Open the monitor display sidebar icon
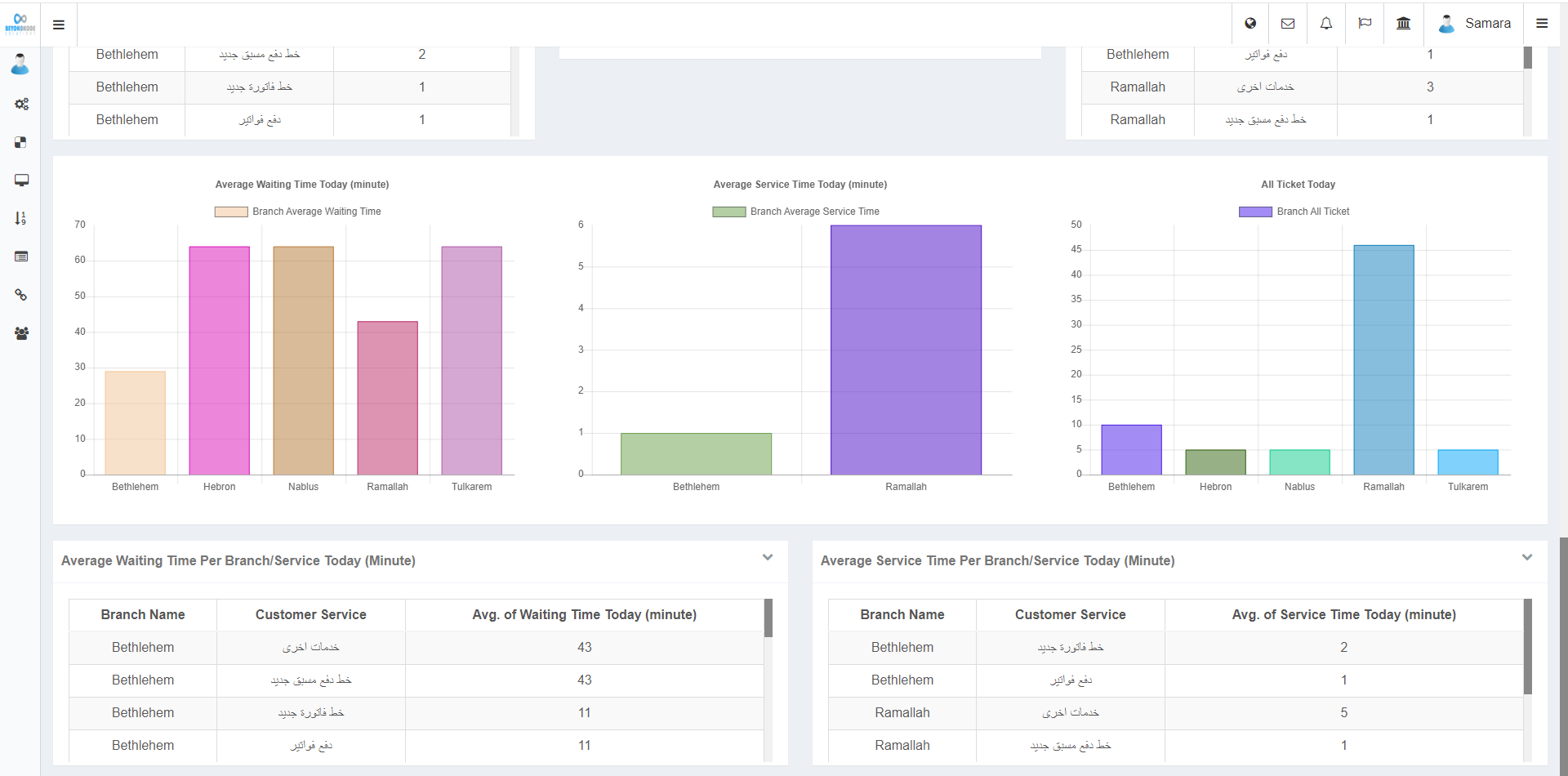The width and height of the screenshot is (1568, 776). [21, 180]
